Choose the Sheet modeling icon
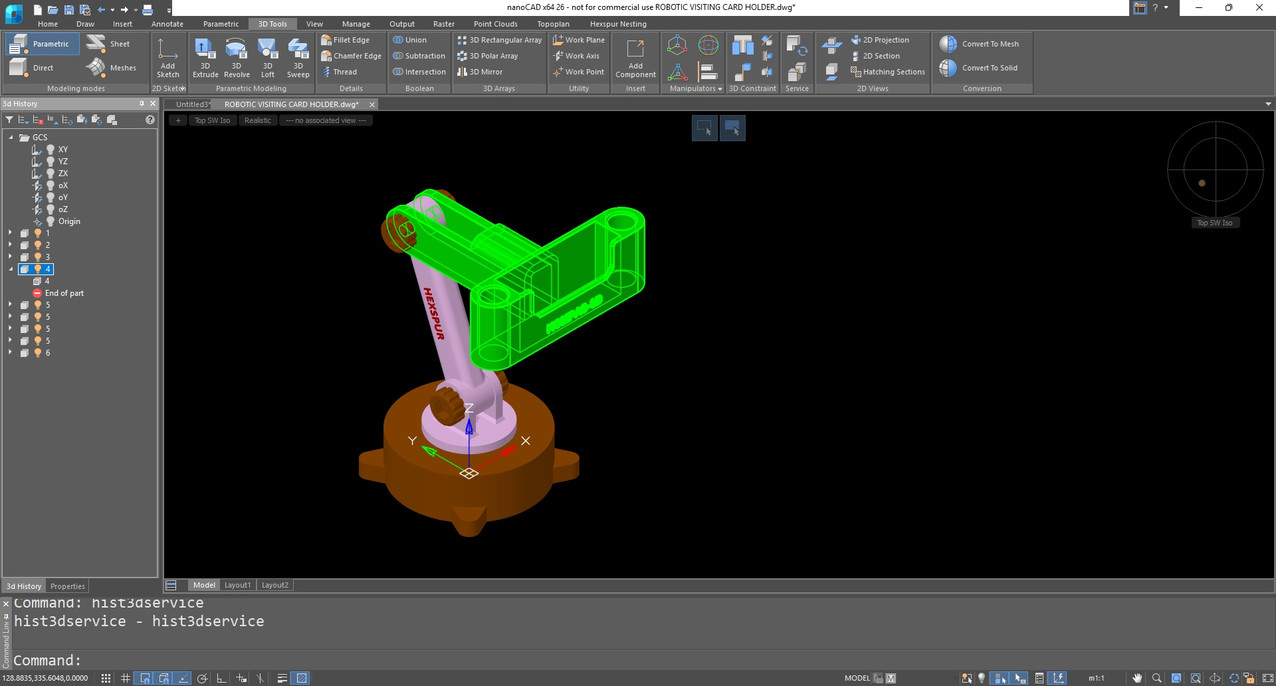The image size is (1276, 686). click(96, 43)
